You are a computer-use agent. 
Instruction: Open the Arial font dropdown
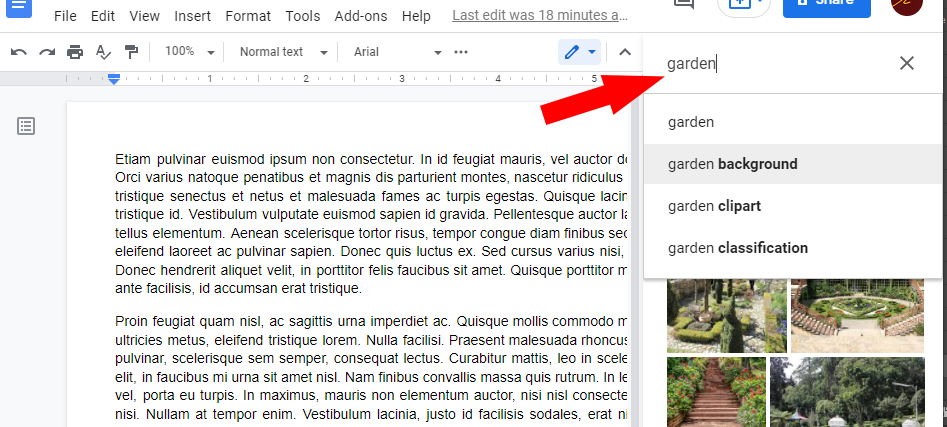coord(397,52)
